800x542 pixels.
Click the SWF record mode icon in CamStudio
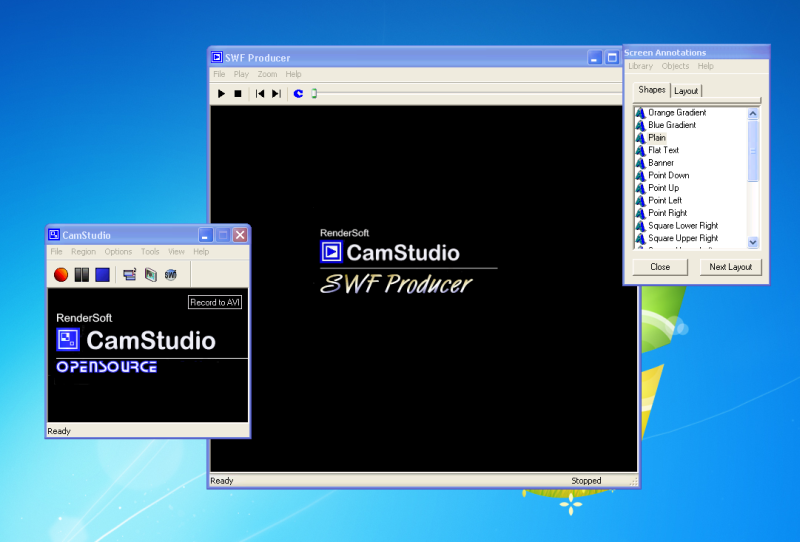170,275
